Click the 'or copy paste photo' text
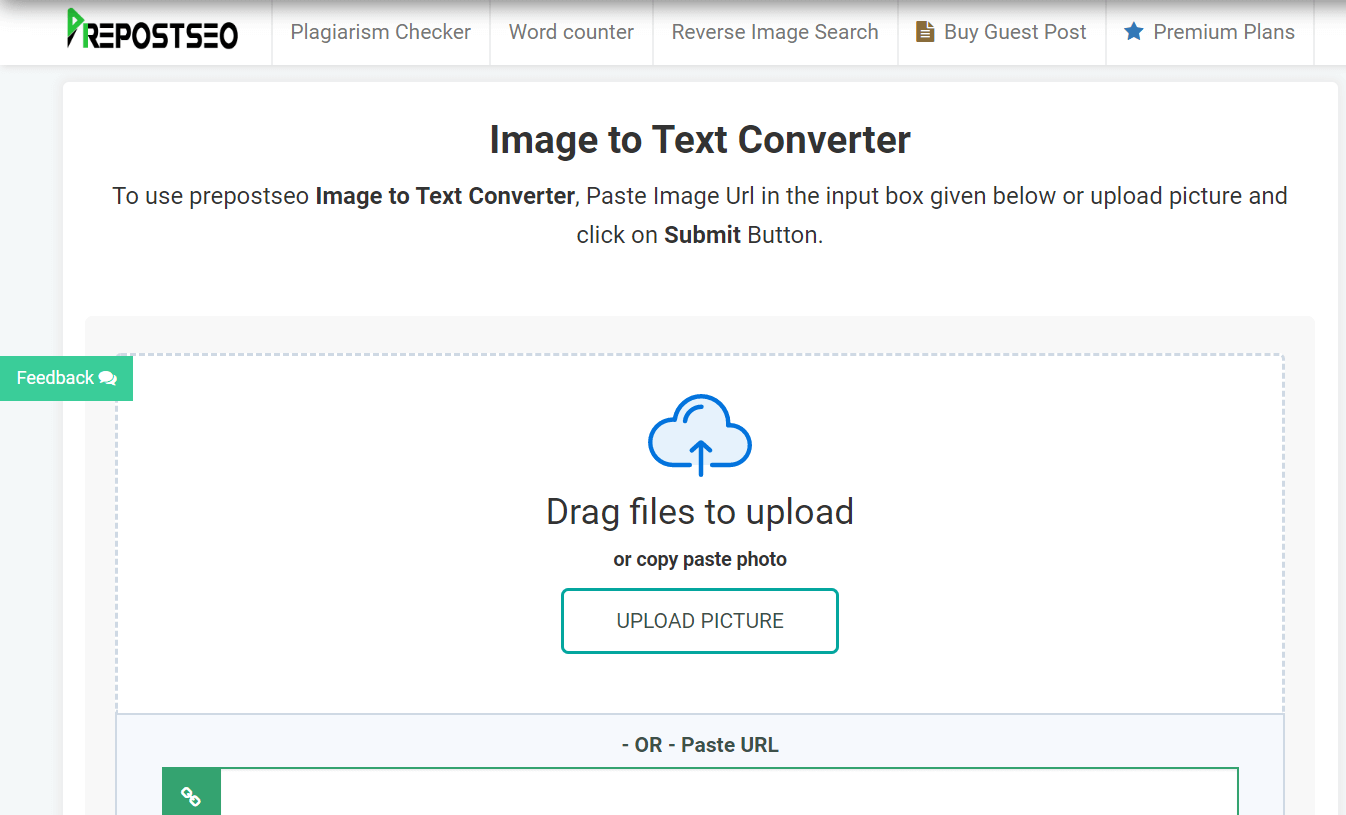Image resolution: width=1346 pixels, height=815 pixels. (x=699, y=558)
